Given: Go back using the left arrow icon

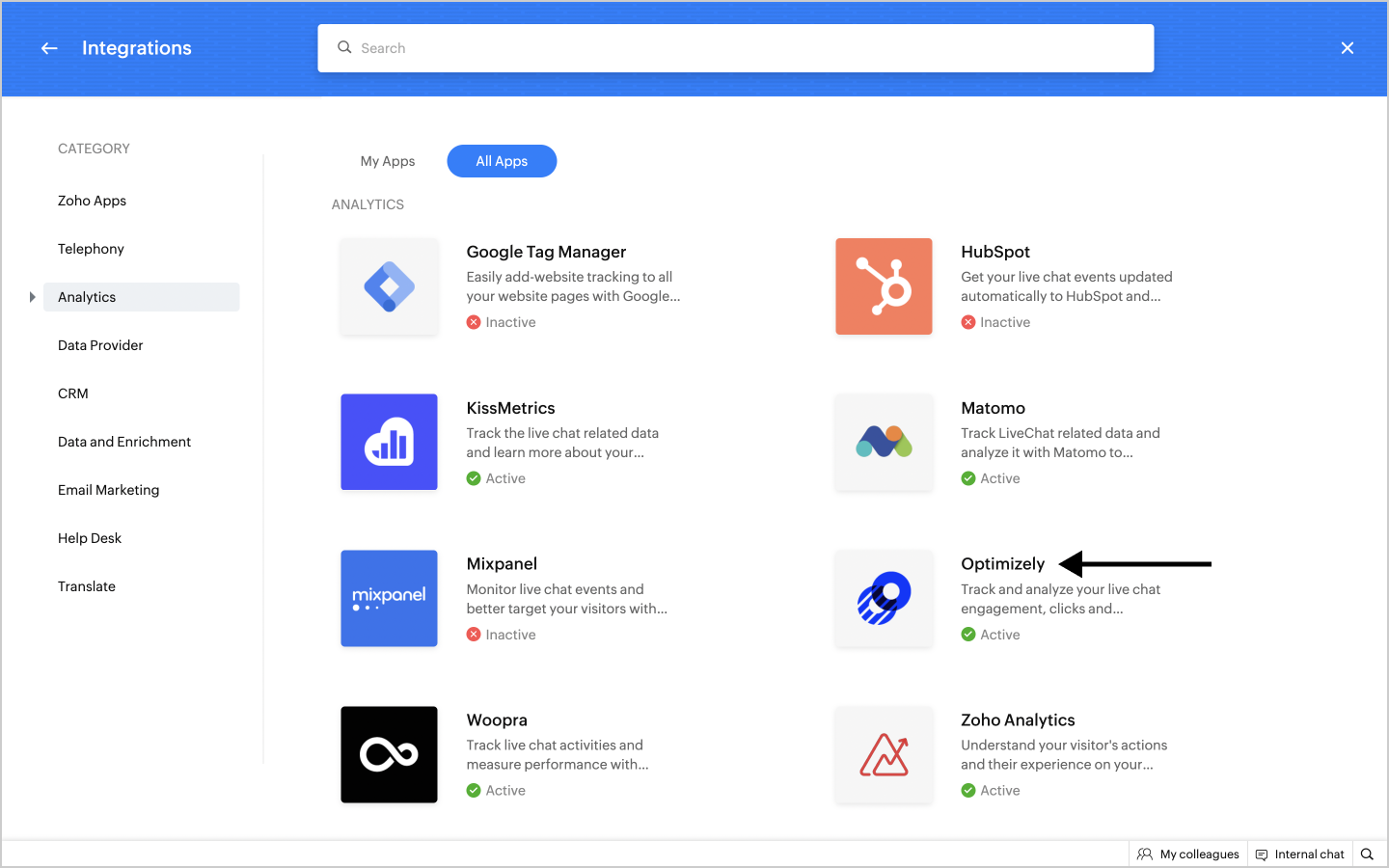Looking at the screenshot, I should (x=49, y=48).
